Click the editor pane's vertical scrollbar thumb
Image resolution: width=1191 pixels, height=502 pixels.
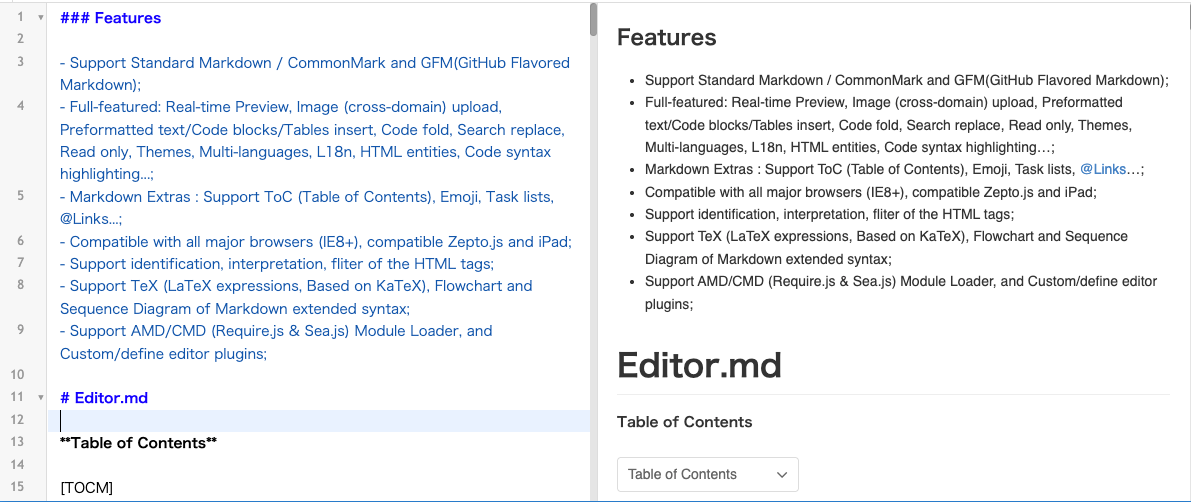tap(594, 19)
